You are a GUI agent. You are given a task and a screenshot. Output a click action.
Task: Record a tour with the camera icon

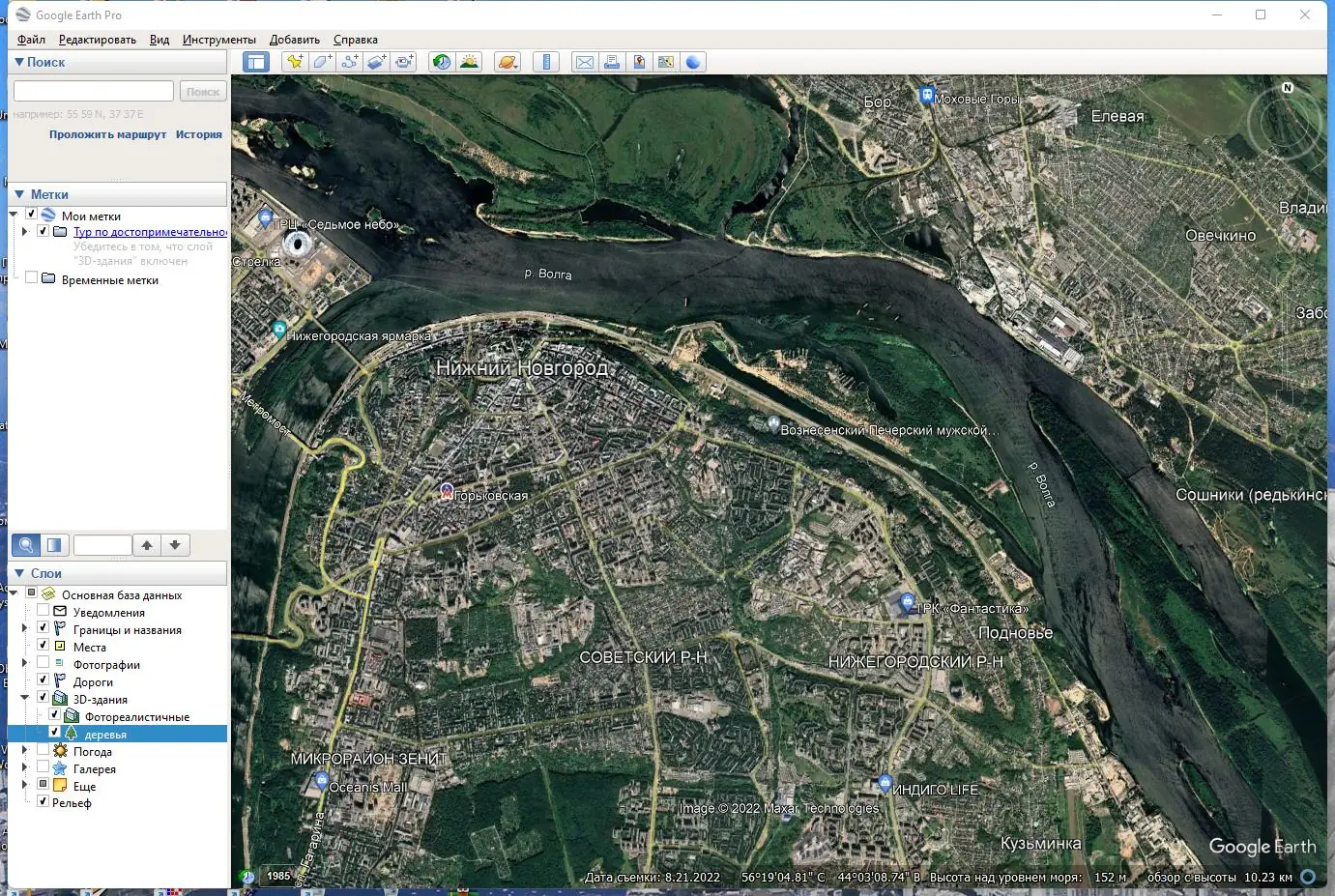point(404,62)
